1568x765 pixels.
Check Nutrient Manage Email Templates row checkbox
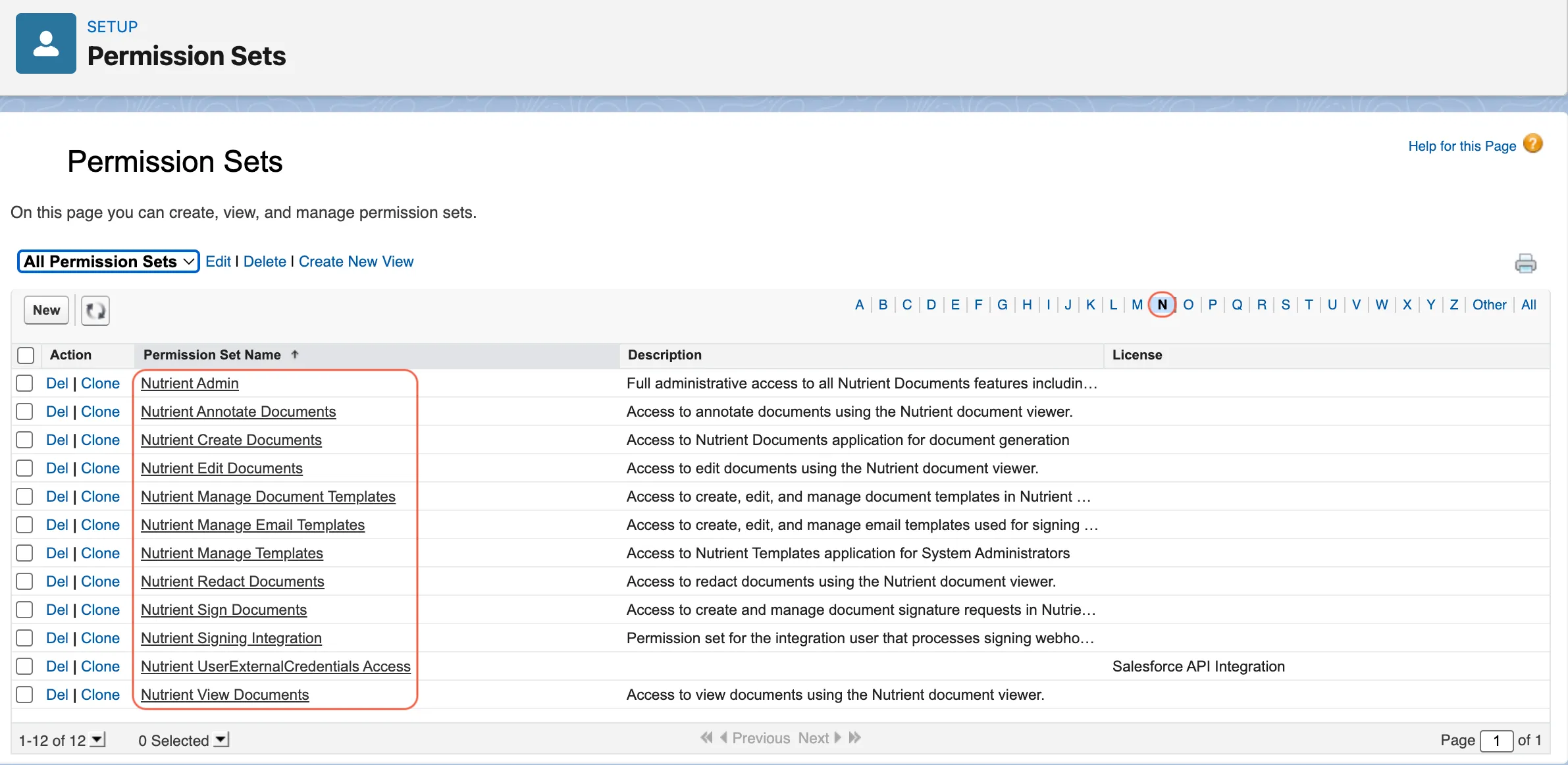(x=24, y=525)
